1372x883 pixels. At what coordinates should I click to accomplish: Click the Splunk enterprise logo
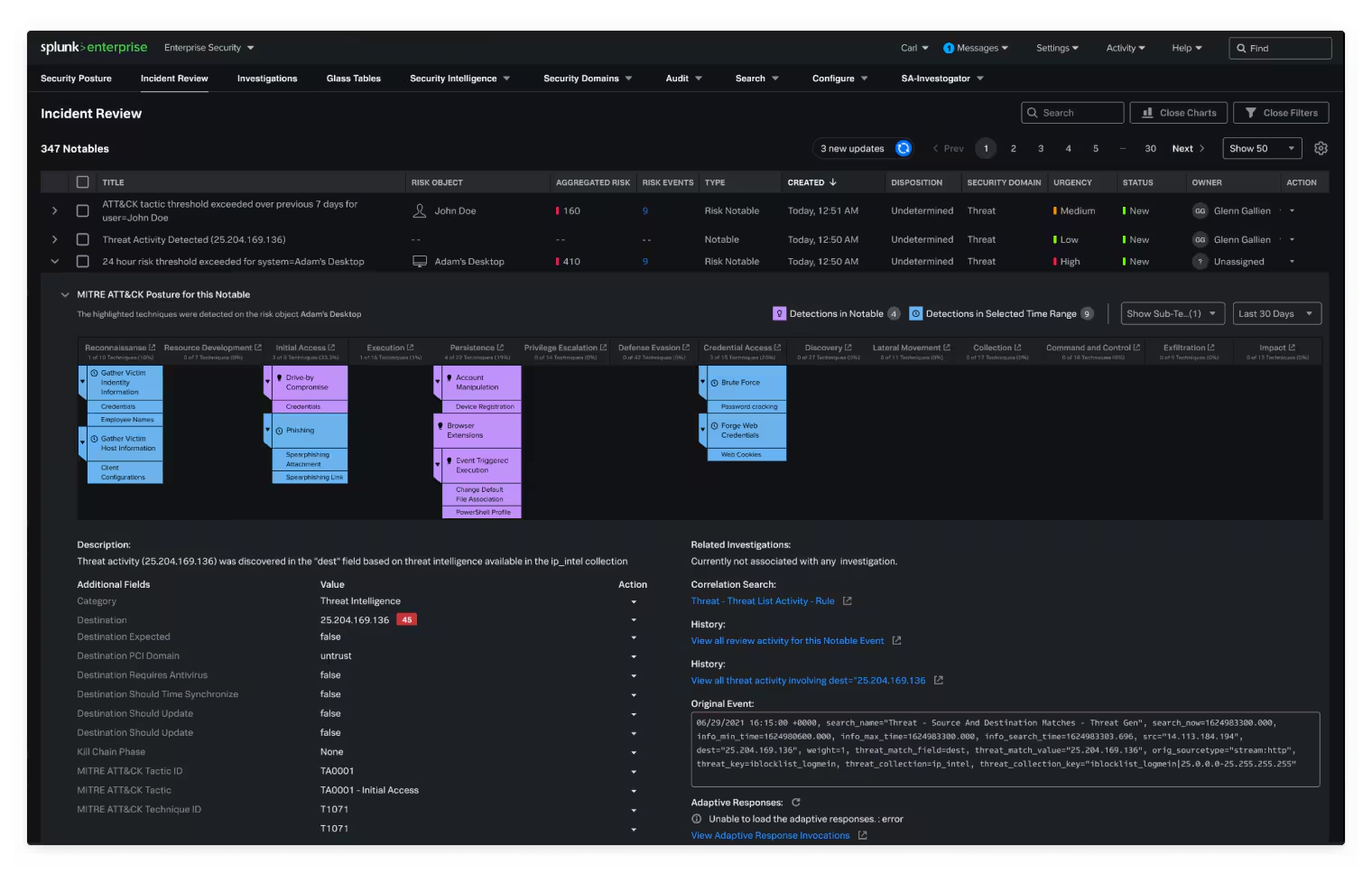coord(94,47)
